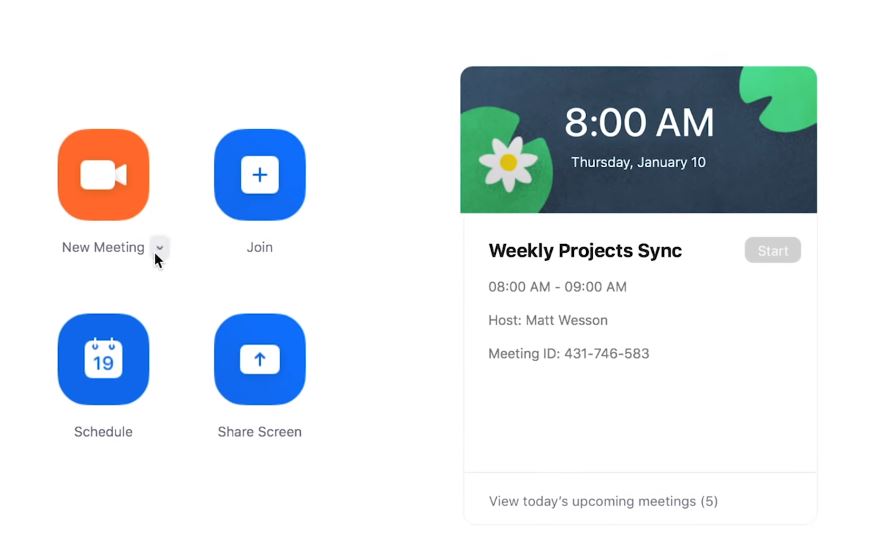Click the 08:00 AM - 09:00 AM time range
Image resolution: width=873 pixels, height=554 pixels.
(557, 287)
